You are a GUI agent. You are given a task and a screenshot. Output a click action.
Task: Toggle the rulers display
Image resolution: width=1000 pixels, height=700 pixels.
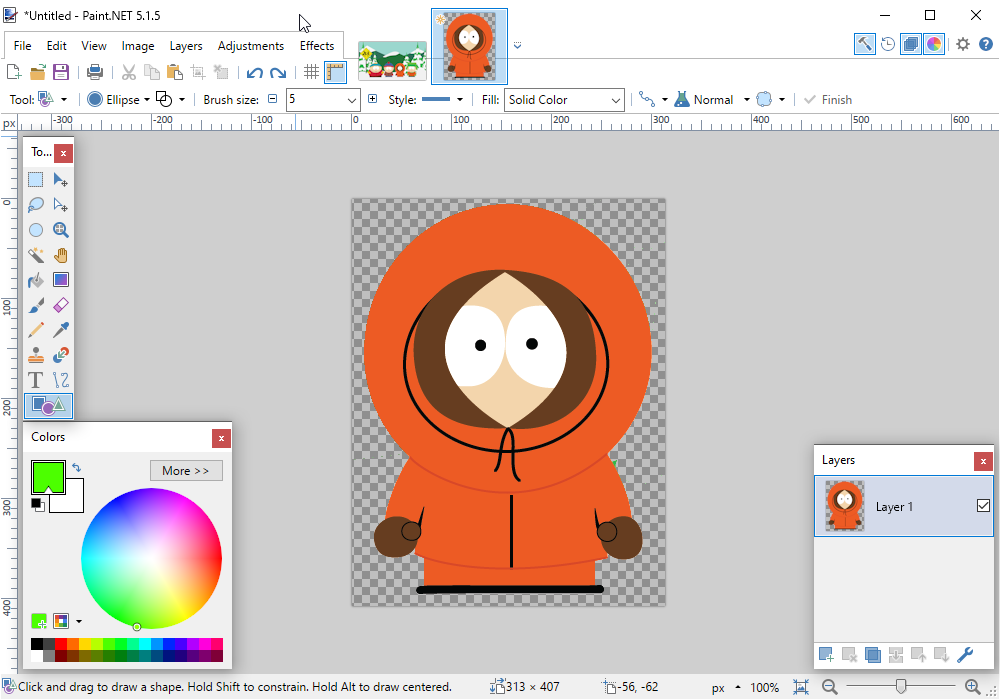pyautogui.click(x=335, y=72)
